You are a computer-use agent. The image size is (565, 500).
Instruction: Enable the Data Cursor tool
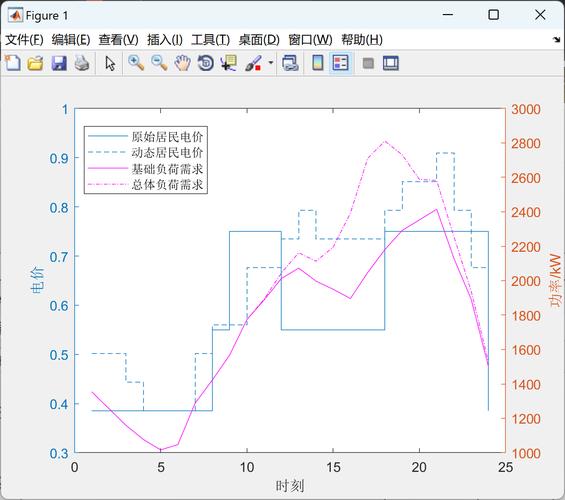[x=229, y=63]
